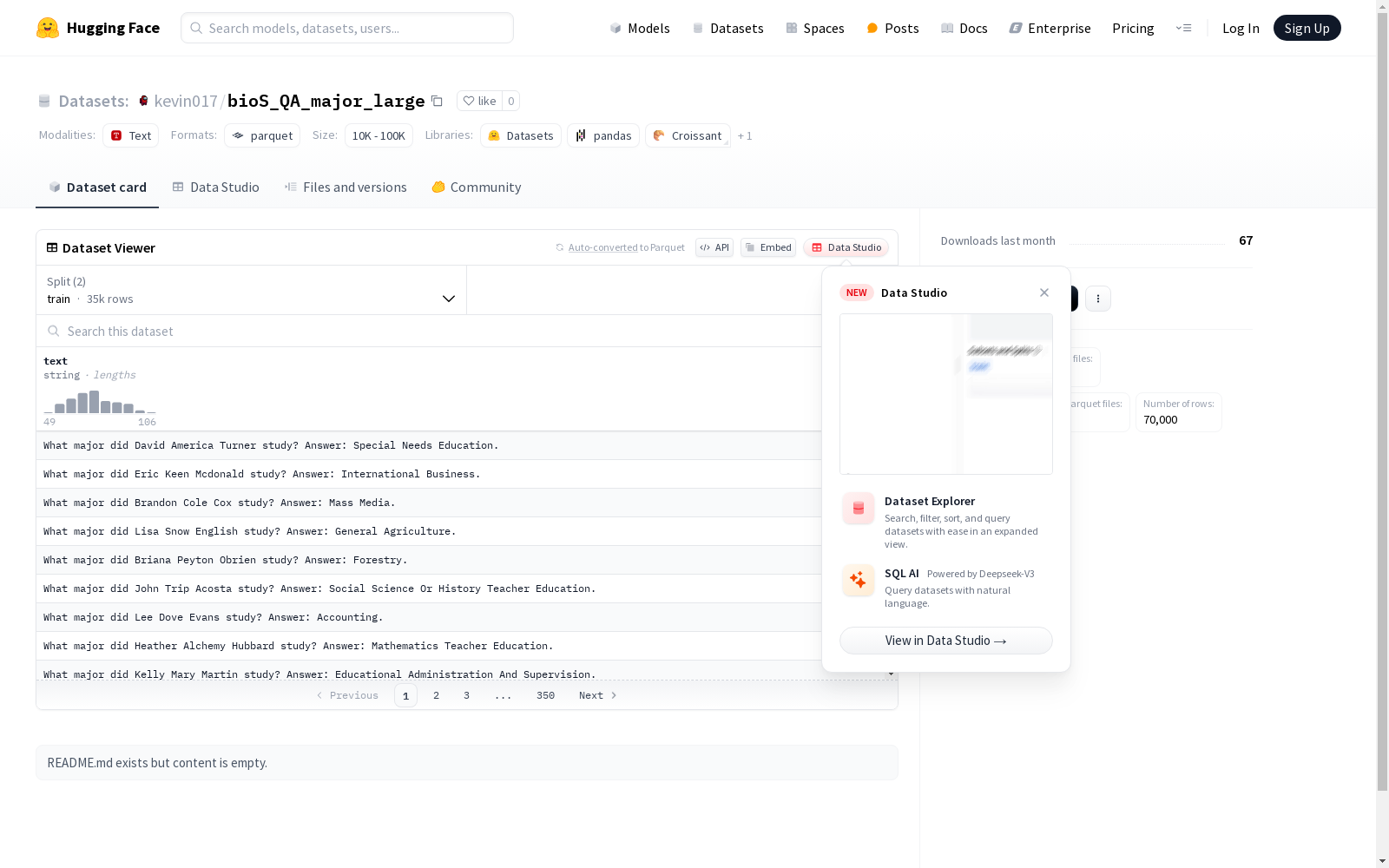Select the Croissant library tag
Viewport: 1389px width, 868px height.
click(688, 135)
